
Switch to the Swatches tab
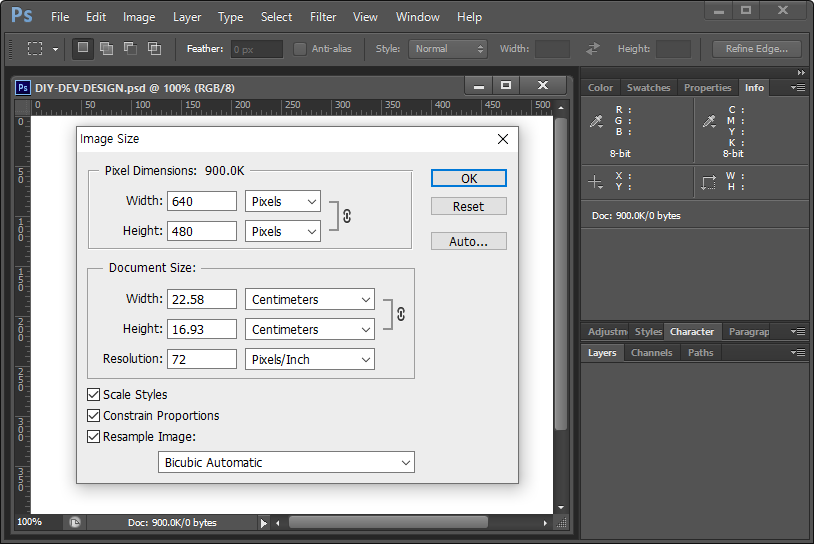[x=648, y=88]
